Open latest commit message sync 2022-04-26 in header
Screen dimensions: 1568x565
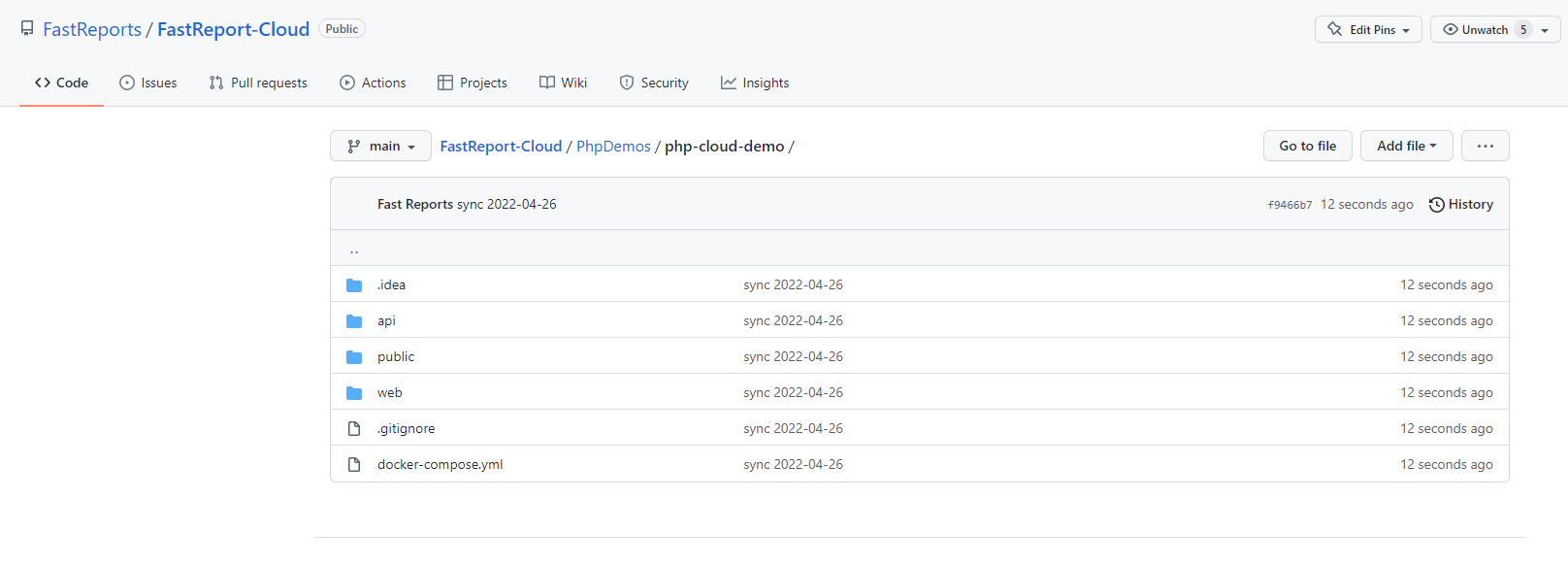pos(506,204)
